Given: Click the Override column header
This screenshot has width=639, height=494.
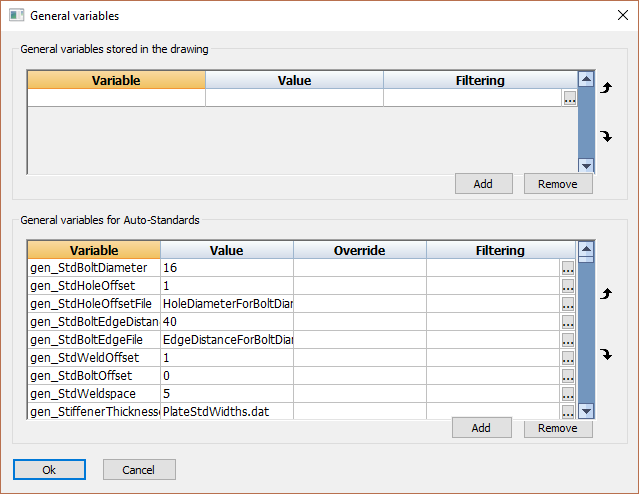Looking at the screenshot, I should (x=359, y=250).
